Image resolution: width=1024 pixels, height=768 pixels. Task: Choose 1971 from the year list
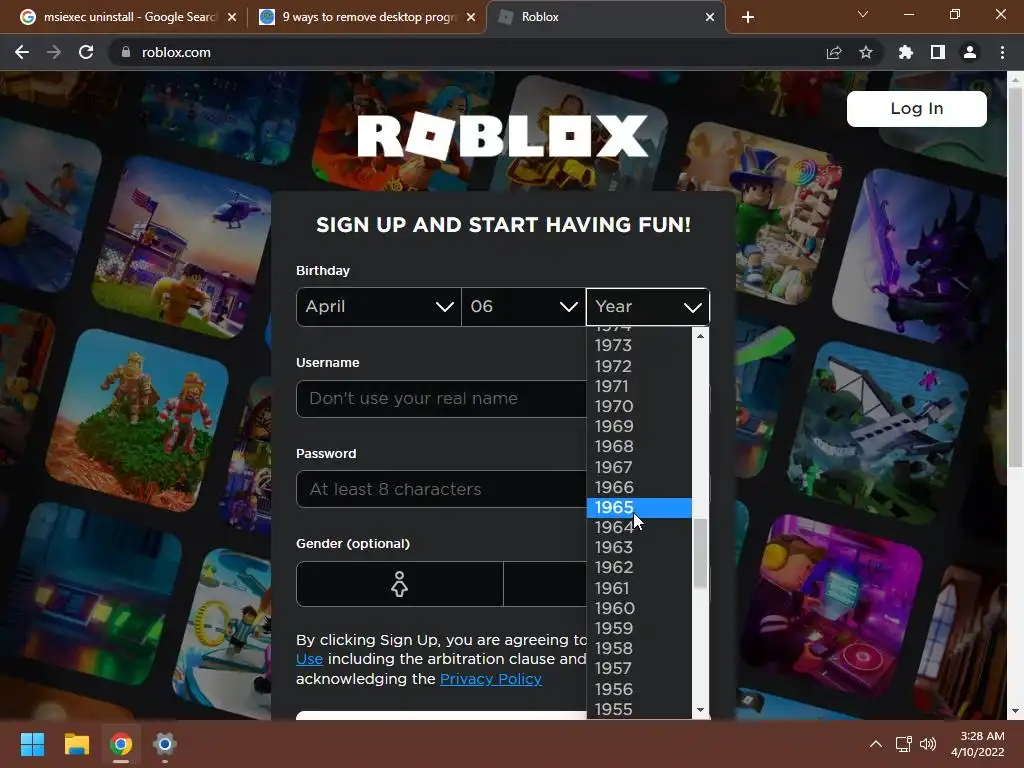pyautogui.click(x=639, y=387)
